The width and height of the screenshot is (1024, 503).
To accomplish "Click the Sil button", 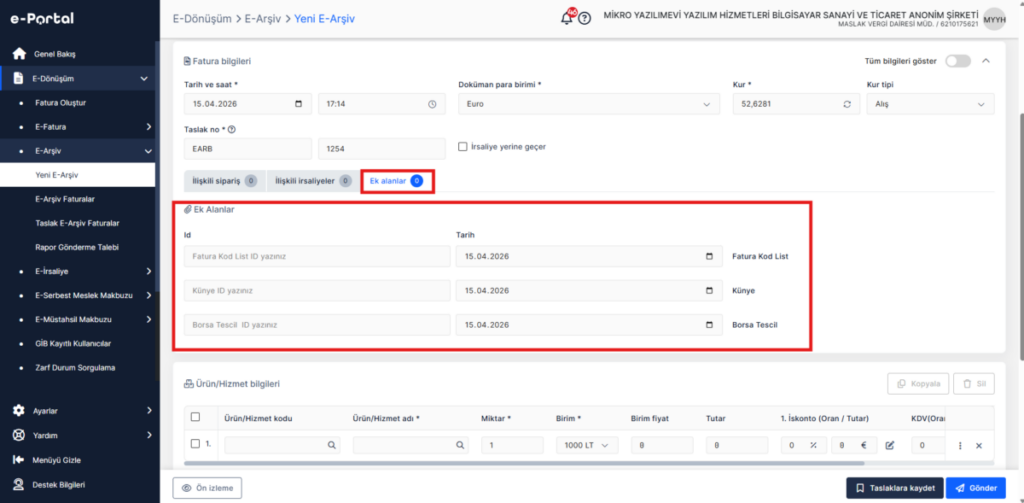I will (x=974, y=384).
